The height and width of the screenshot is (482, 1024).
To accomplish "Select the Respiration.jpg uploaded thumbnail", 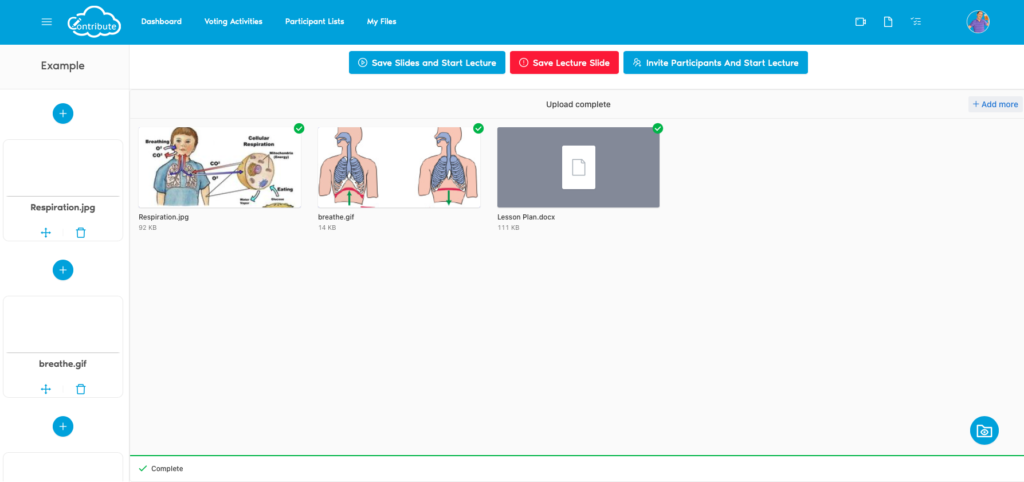I will coord(219,167).
